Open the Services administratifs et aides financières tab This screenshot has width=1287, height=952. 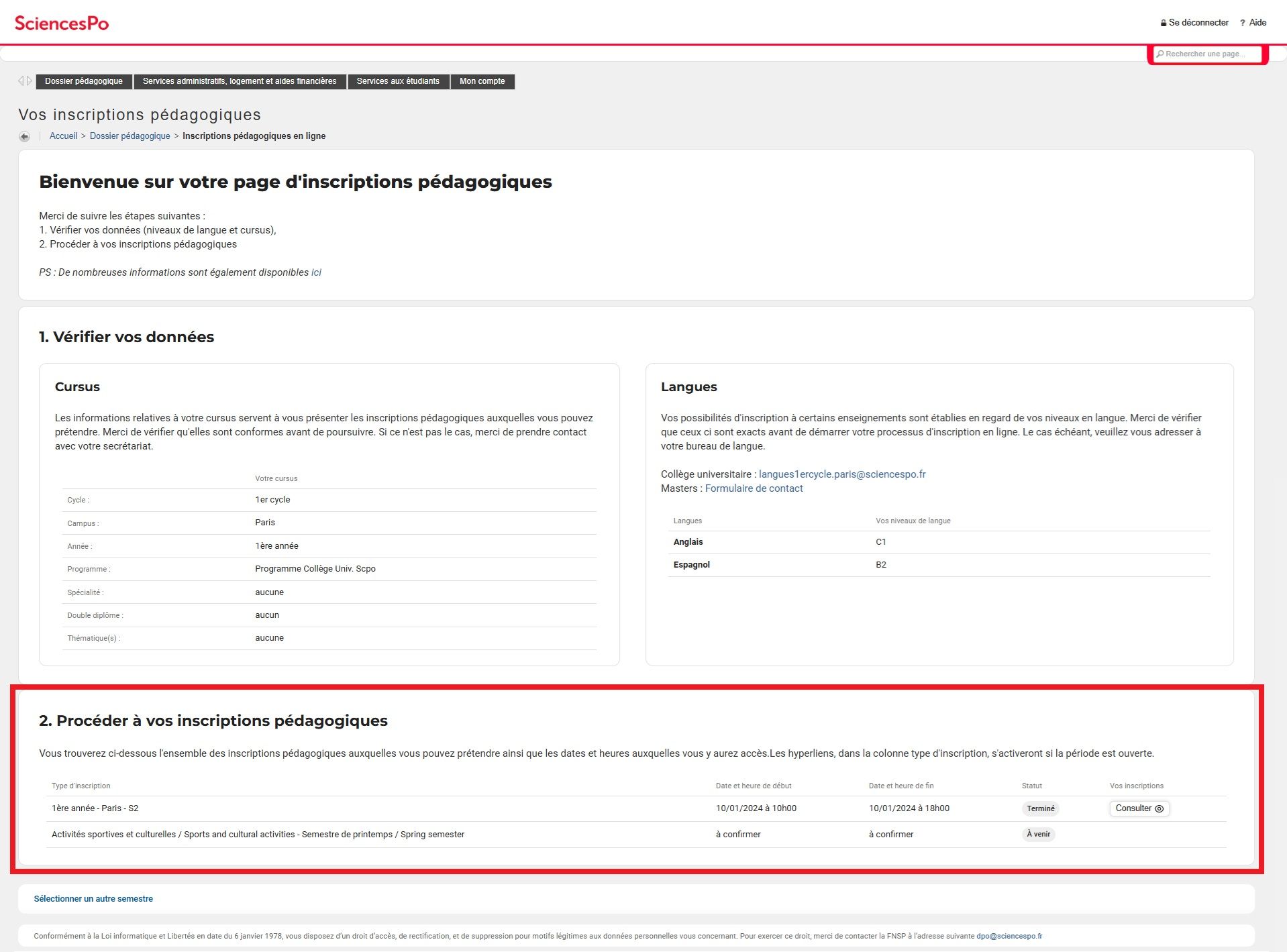pyautogui.click(x=240, y=81)
